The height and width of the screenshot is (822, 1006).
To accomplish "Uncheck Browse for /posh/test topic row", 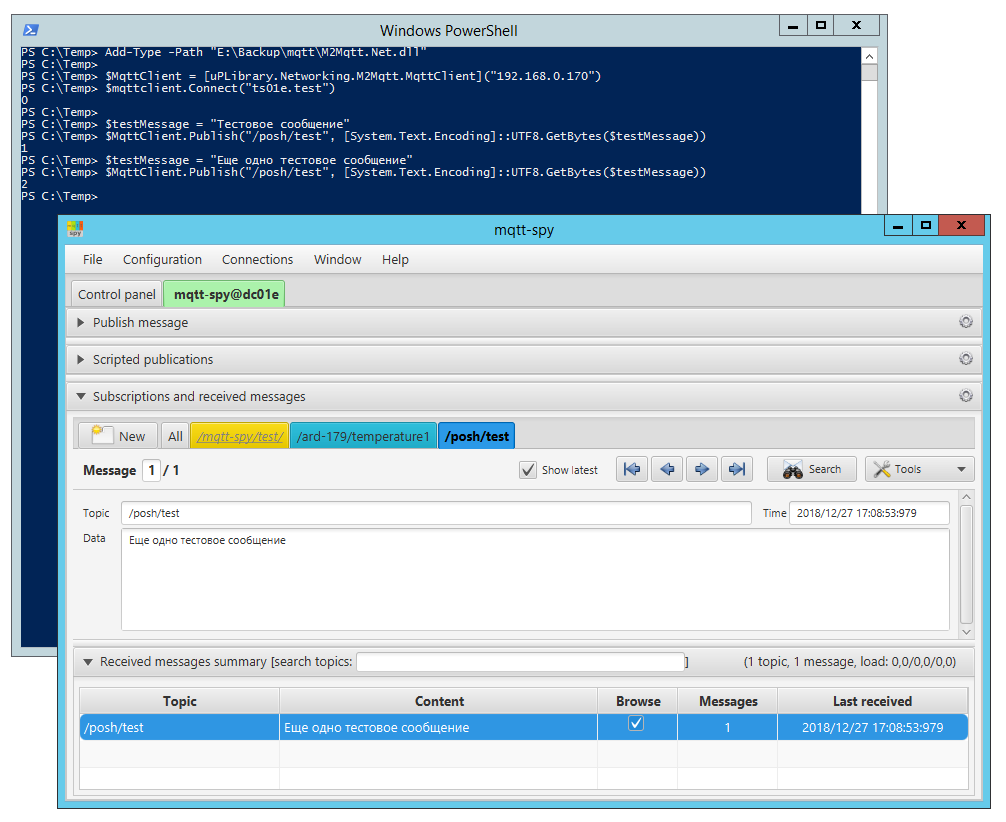I will pos(636,725).
